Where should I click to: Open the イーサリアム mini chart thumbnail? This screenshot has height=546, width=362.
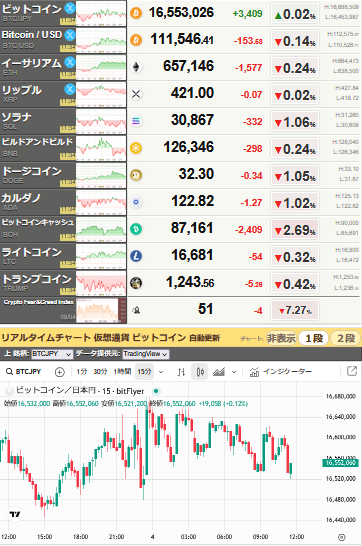[x=101, y=67]
